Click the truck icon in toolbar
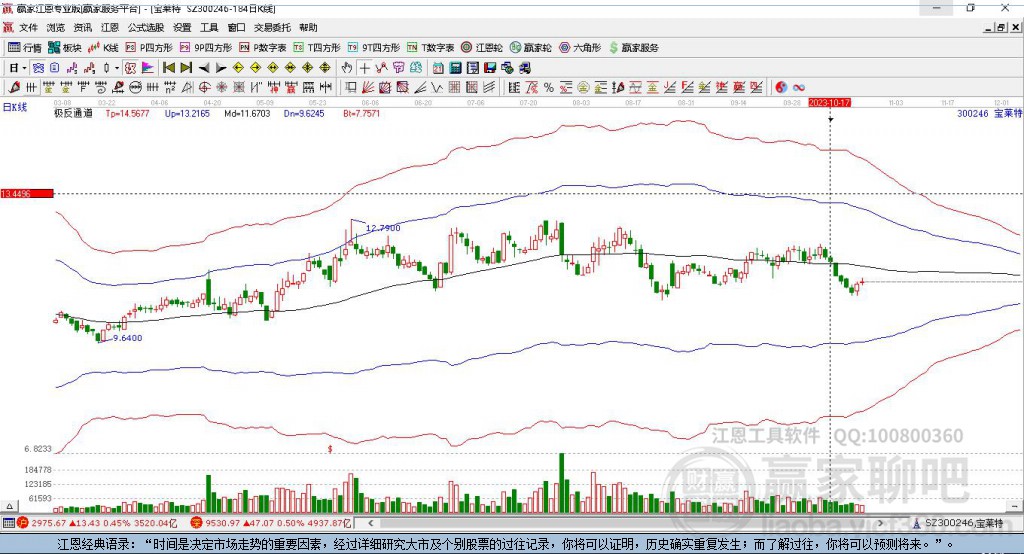The width and height of the screenshot is (1024, 554). (x=524, y=68)
